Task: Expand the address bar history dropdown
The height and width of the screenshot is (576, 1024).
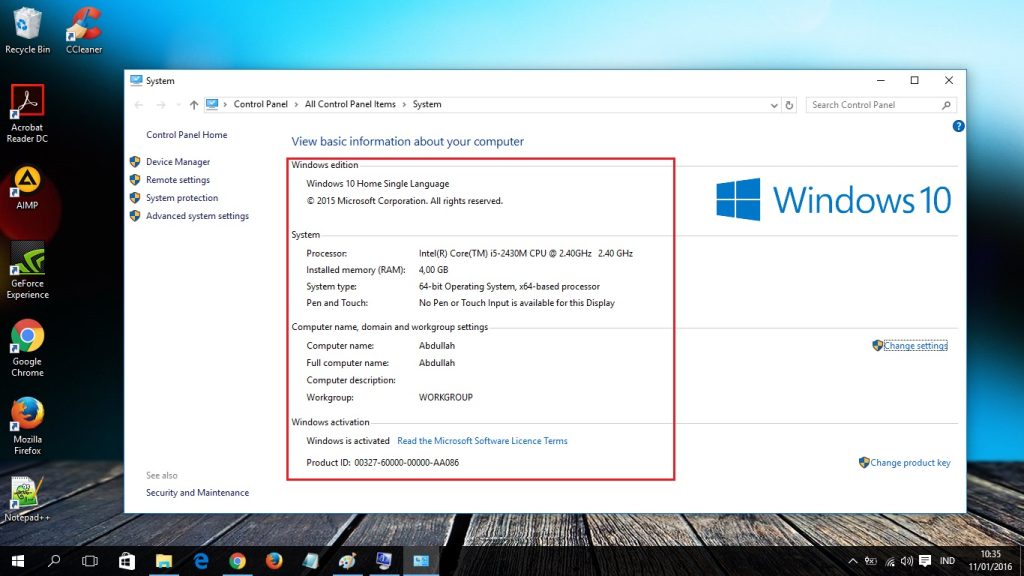Action: (774, 105)
